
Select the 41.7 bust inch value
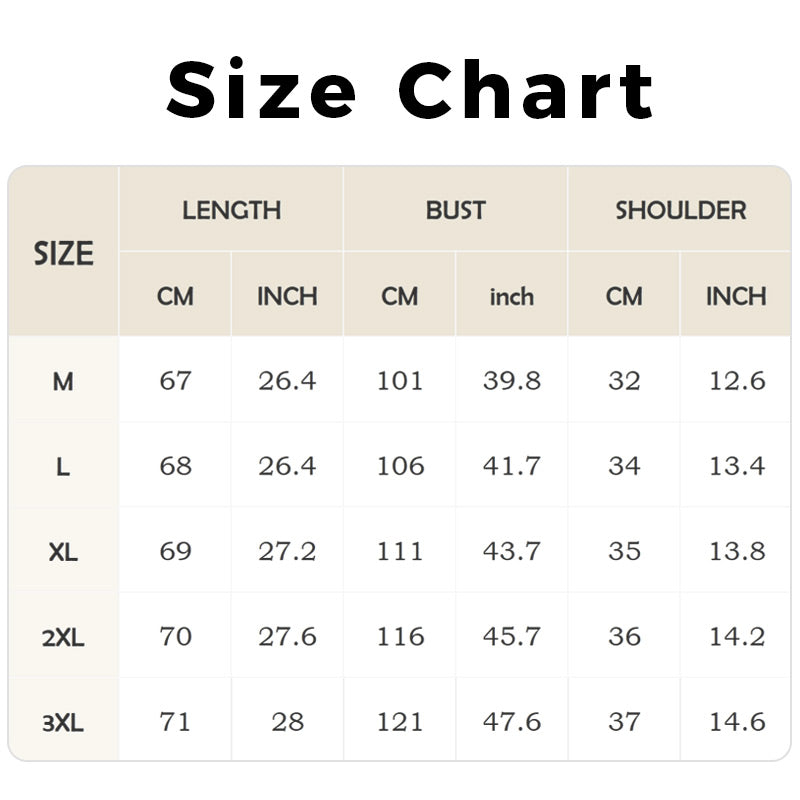[511, 466]
